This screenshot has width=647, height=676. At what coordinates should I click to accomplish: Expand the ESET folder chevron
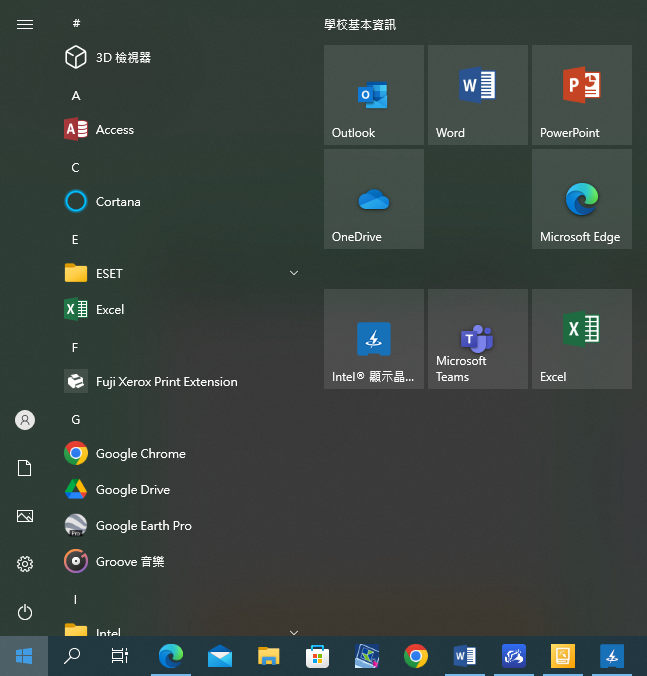coord(294,273)
